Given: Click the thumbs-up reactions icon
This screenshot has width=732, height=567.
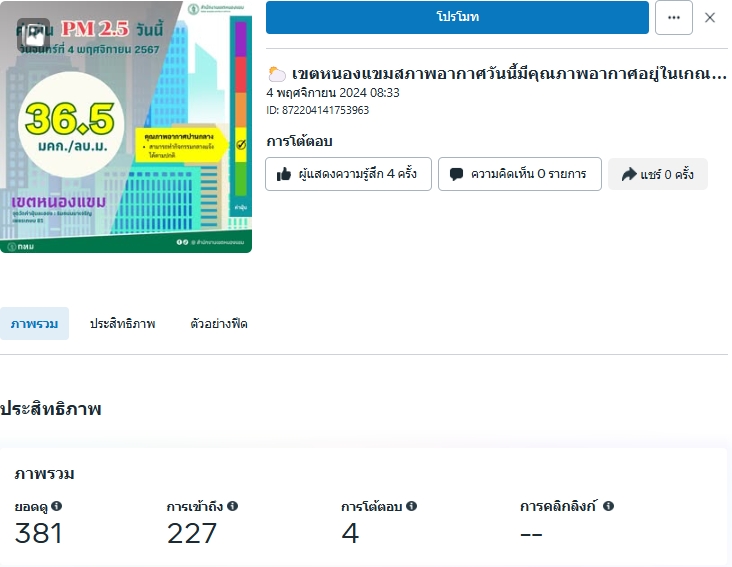Looking at the screenshot, I should tap(284, 175).
